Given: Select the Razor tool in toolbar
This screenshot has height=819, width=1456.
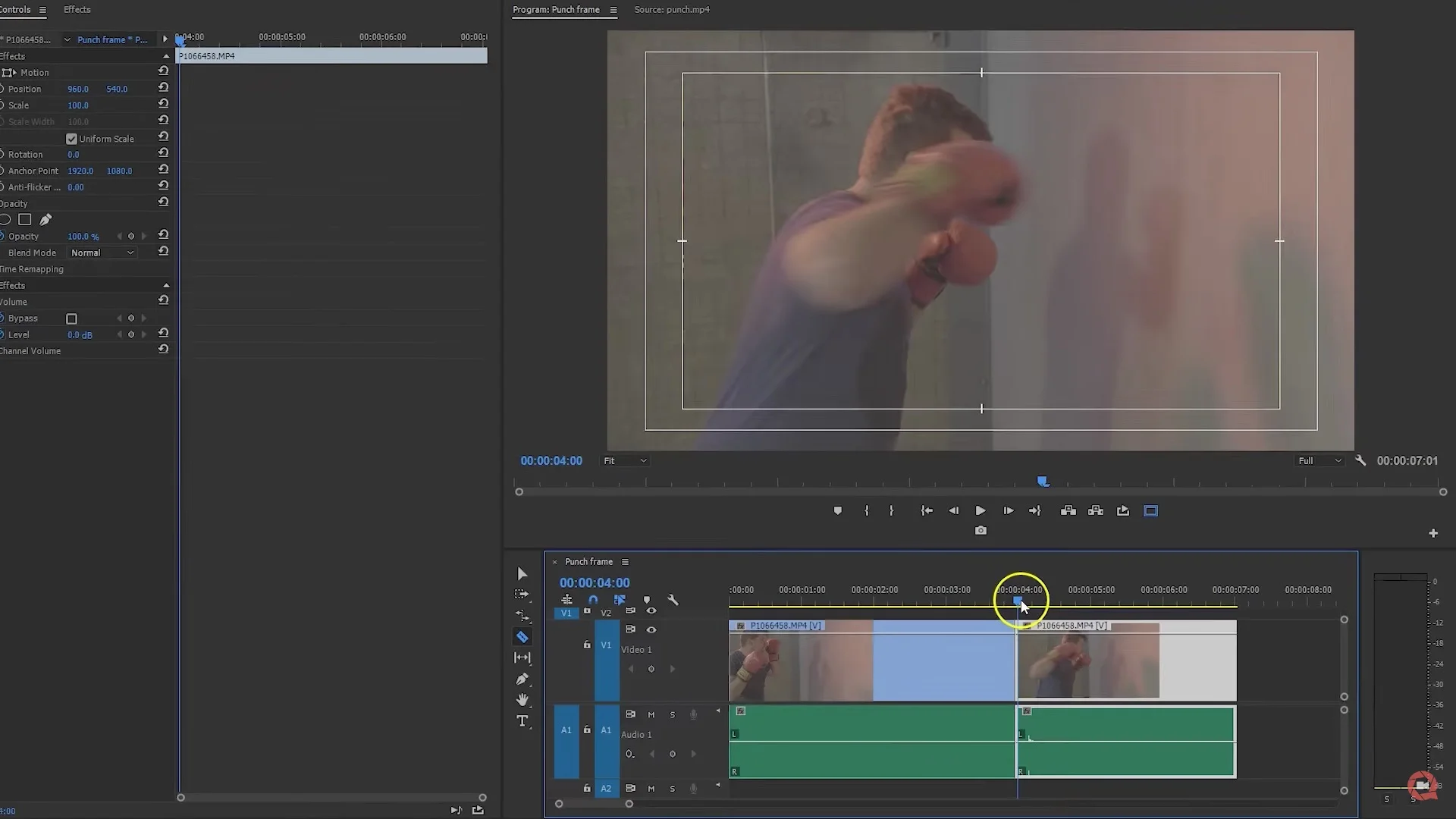Looking at the screenshot, I should click(522, 637).
